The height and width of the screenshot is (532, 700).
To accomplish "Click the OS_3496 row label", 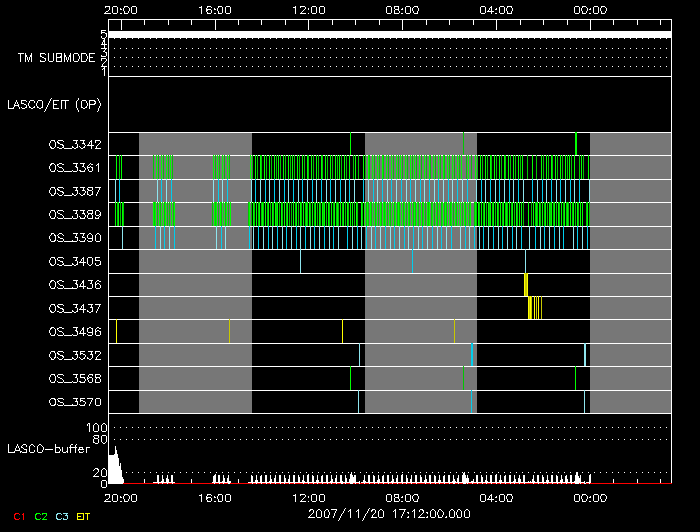I will pos(74,332).
